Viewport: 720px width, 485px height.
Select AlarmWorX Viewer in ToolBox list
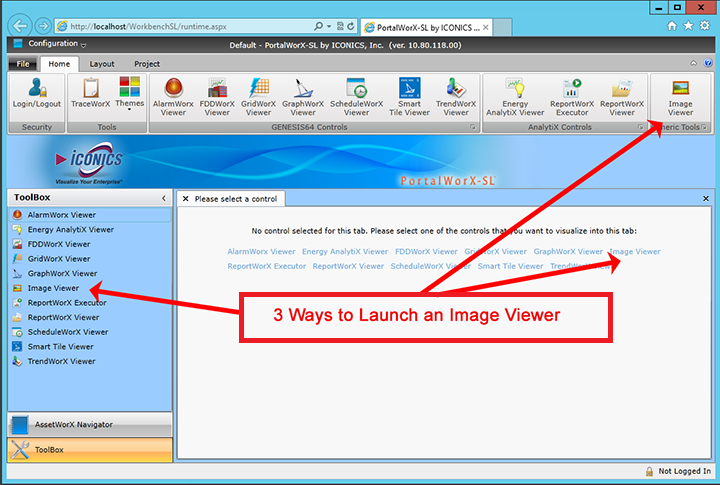click(x=90, y=214)
